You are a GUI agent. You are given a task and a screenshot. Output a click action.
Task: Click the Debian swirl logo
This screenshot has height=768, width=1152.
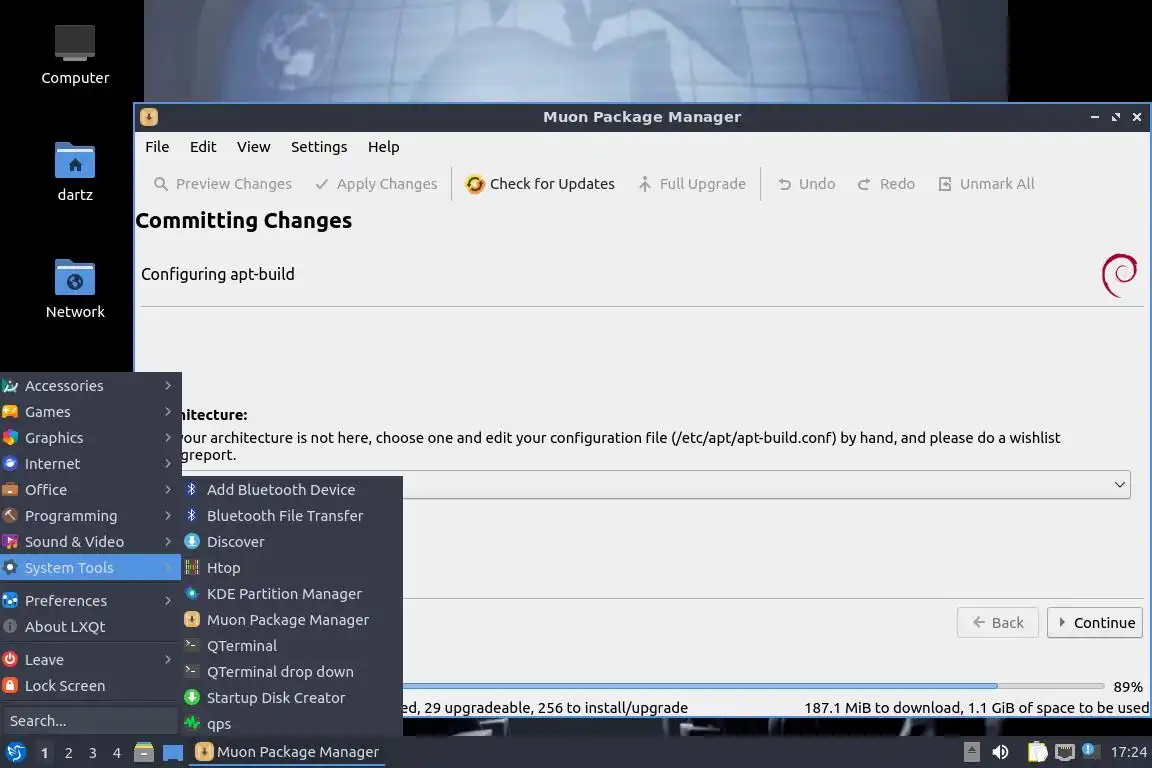click(1120, 276)
